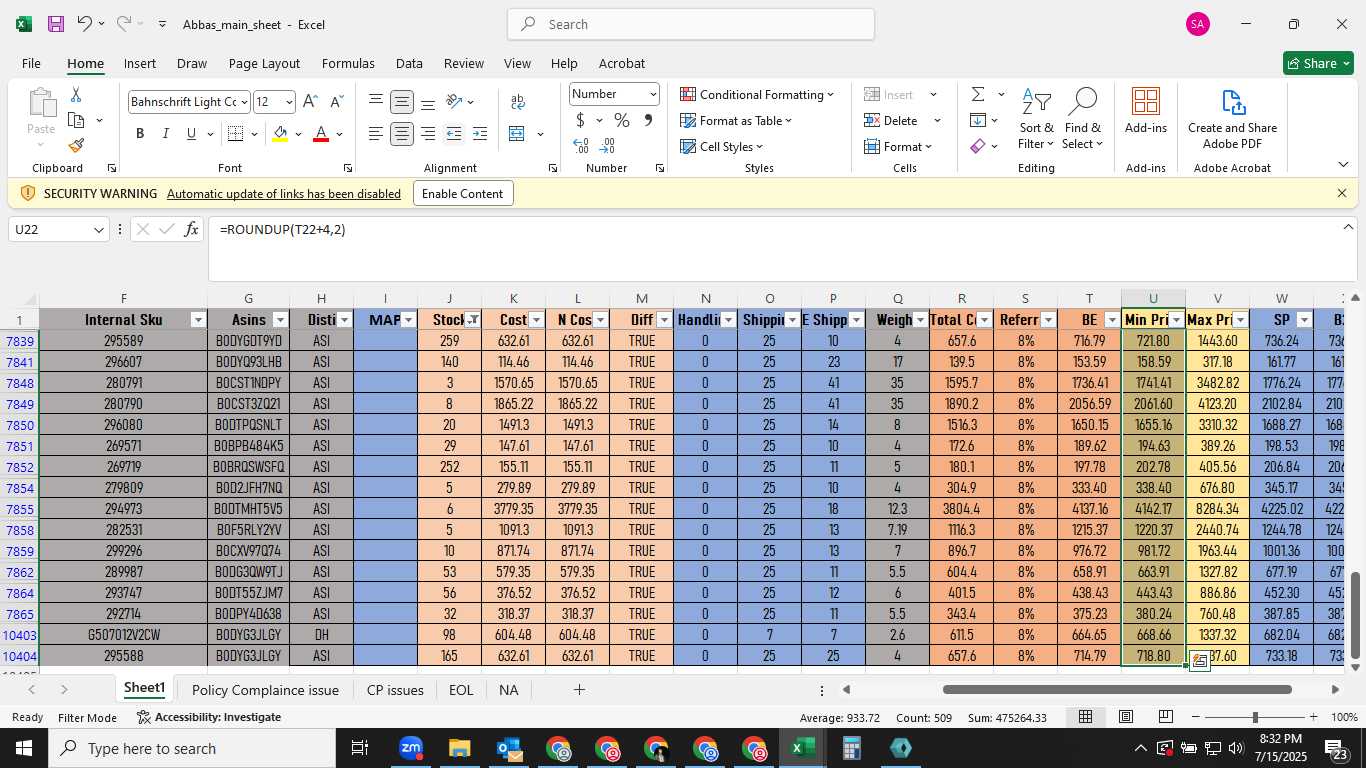Screen dimensions: 1366x768
Task: Click the AutoSum sigma icon
Action: [x=978, y=94]
